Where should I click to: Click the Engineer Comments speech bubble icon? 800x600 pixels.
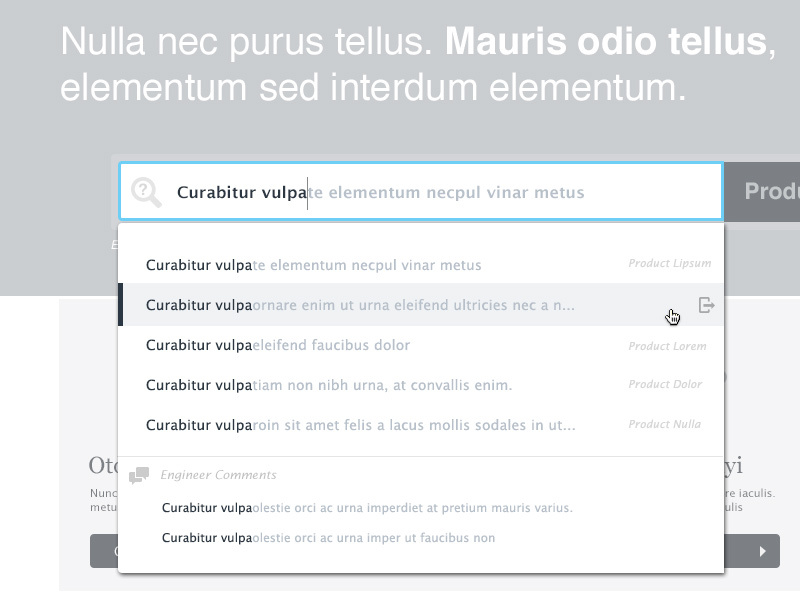coord(139,475)
